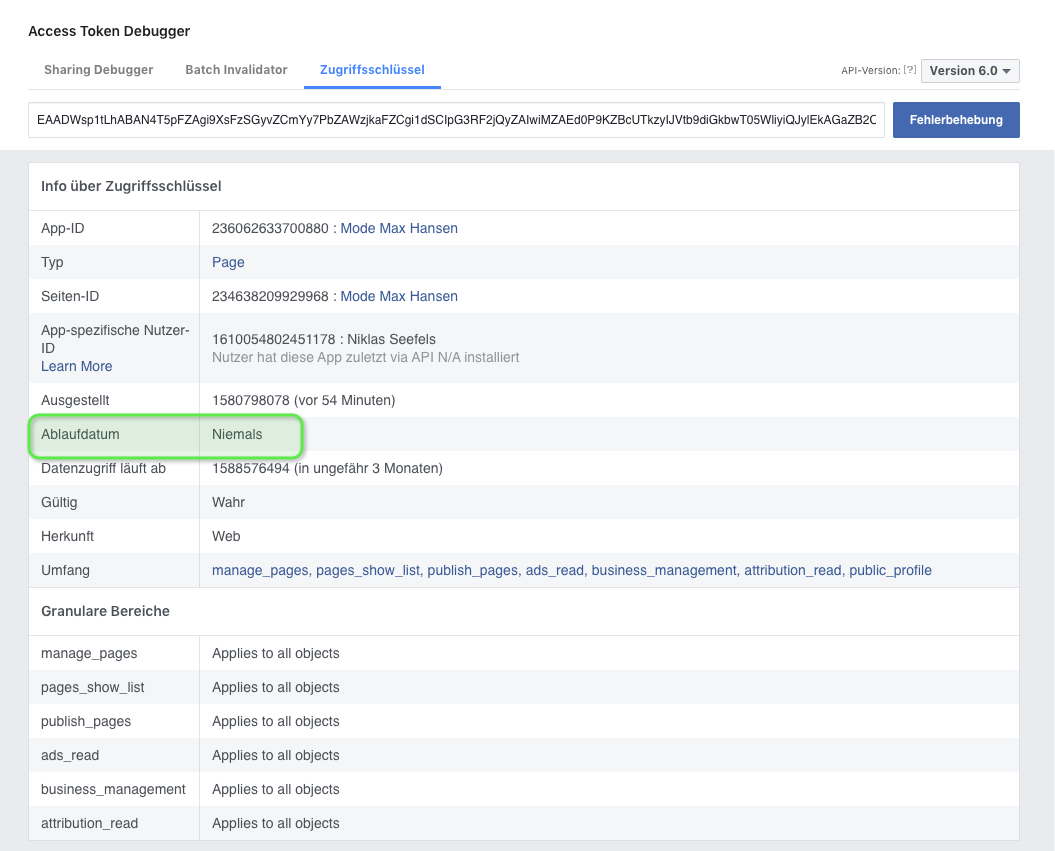Open the API Version 6.0 dropdown
The image size is (1055, 851).
pyautogui.click(x=969, y=71)
